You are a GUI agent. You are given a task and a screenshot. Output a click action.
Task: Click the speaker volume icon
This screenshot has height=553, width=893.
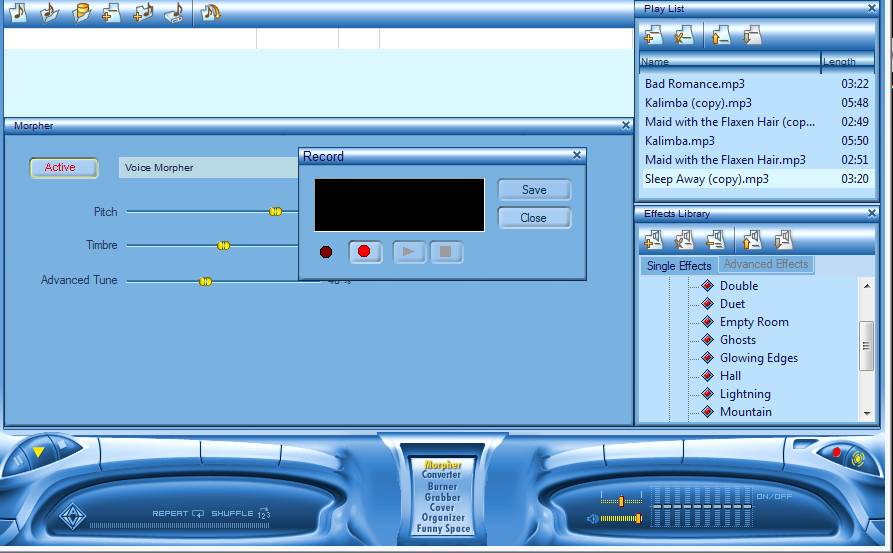click(x=593, y=519)
